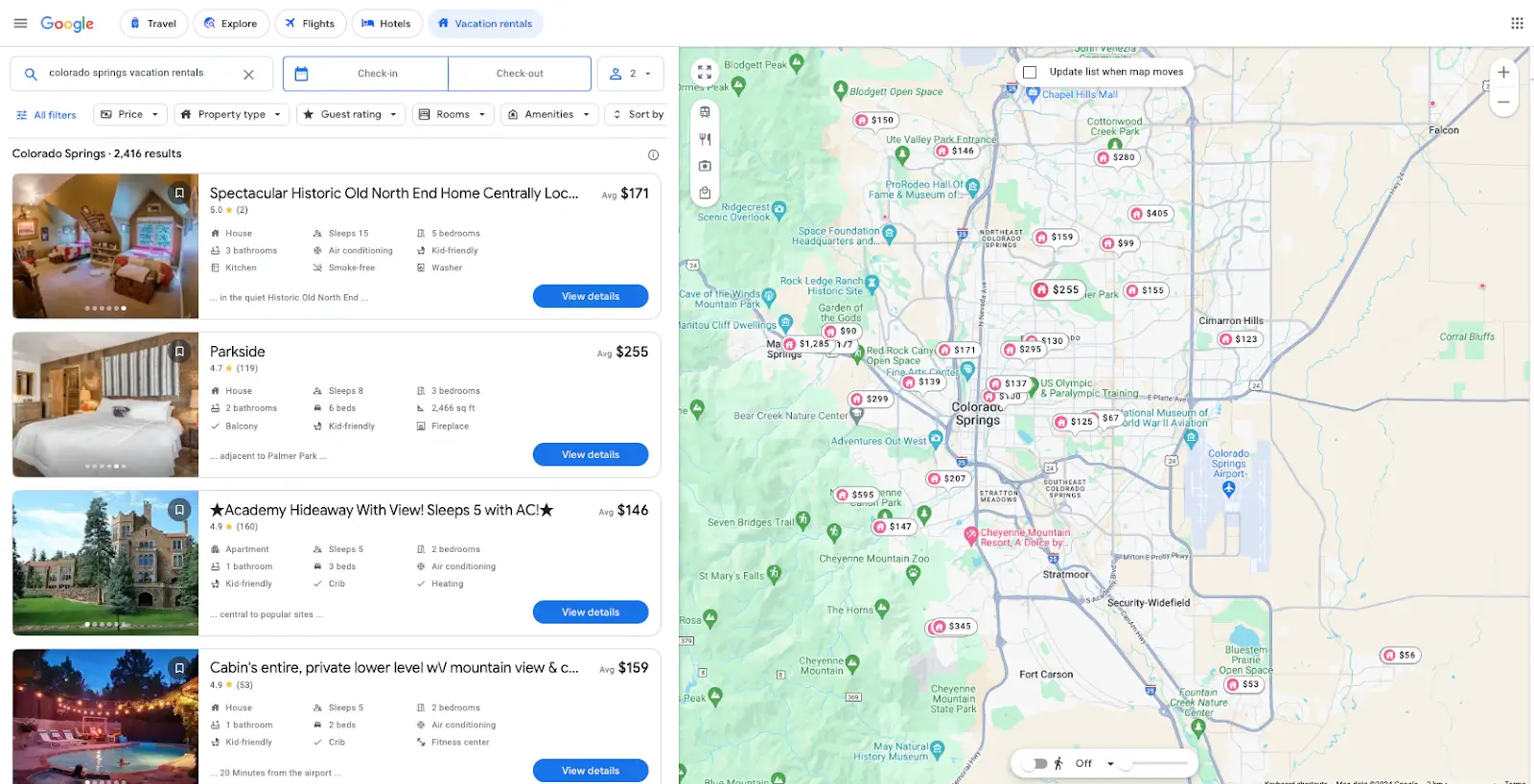Open the Property type dropdown

click(230, 114)
